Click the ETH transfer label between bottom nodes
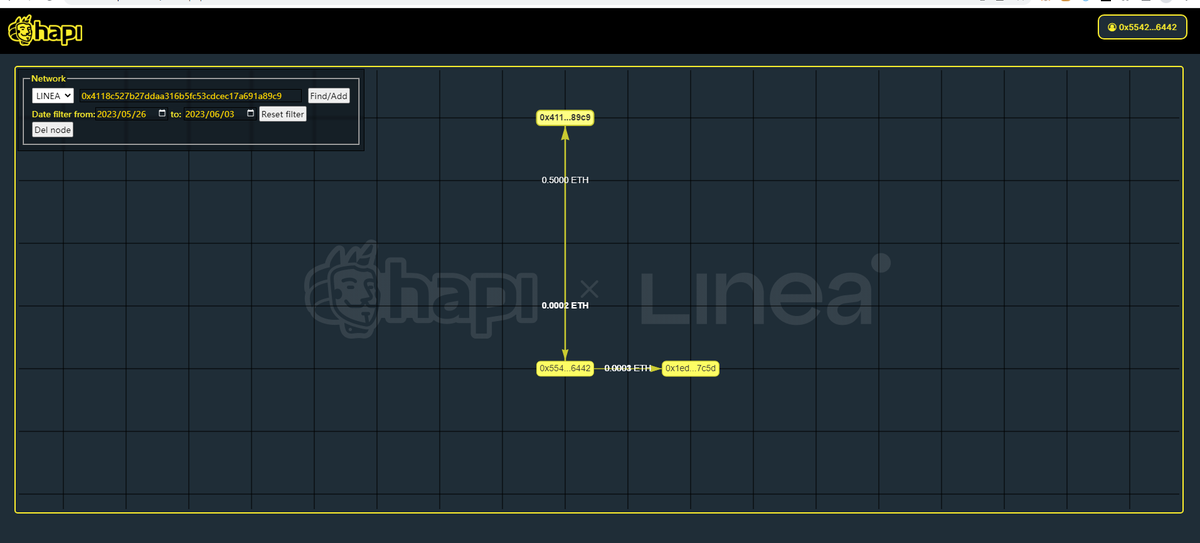Image resolution: width=1200 pixels, height=543 pixels. pos(628,369)
